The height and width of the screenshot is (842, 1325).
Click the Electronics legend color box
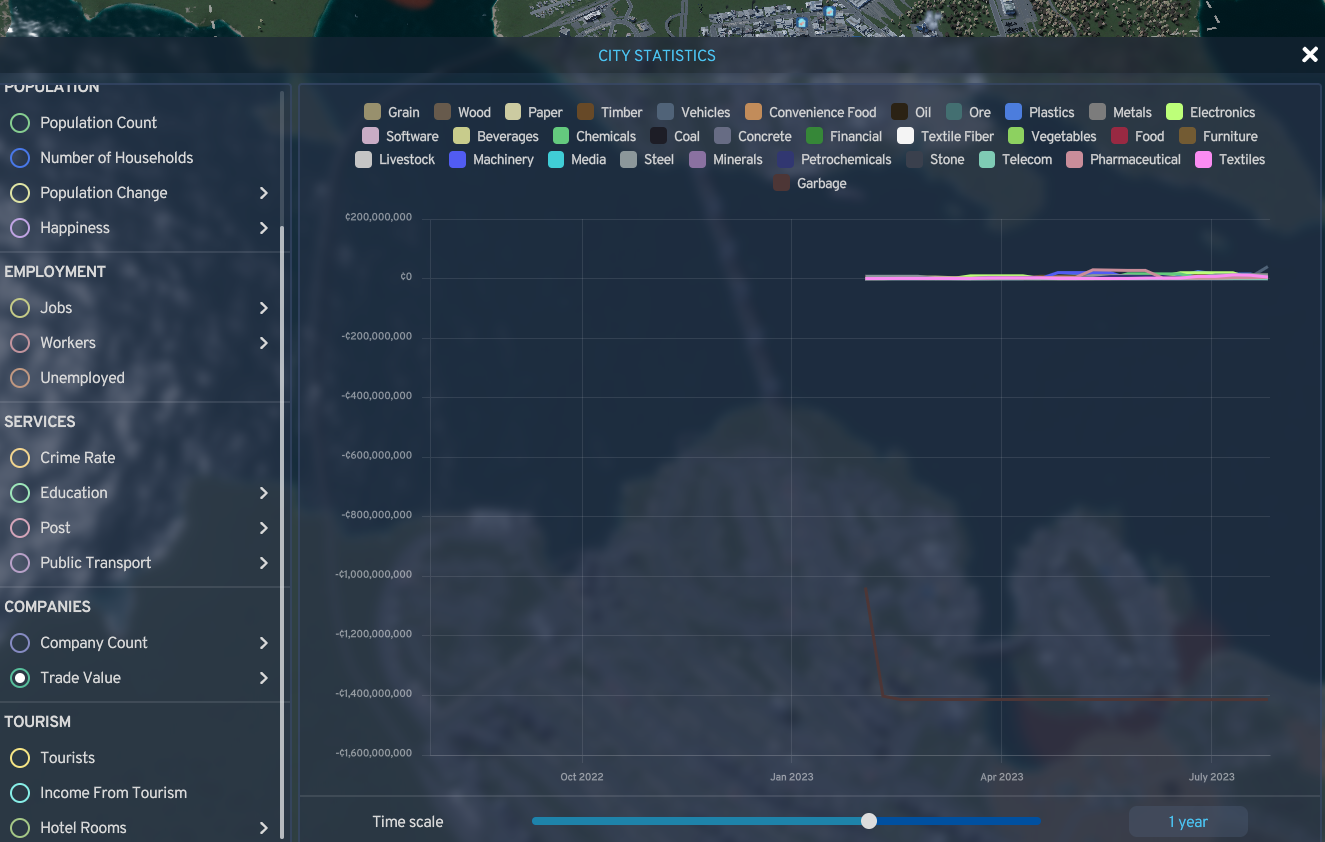click(x=1175, y=112)
